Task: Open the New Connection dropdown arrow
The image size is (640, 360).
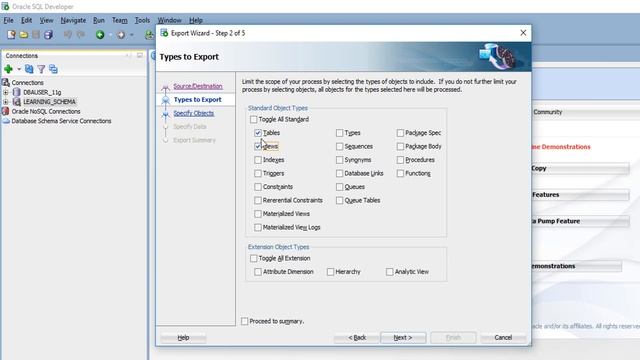Action: [19, 69]
